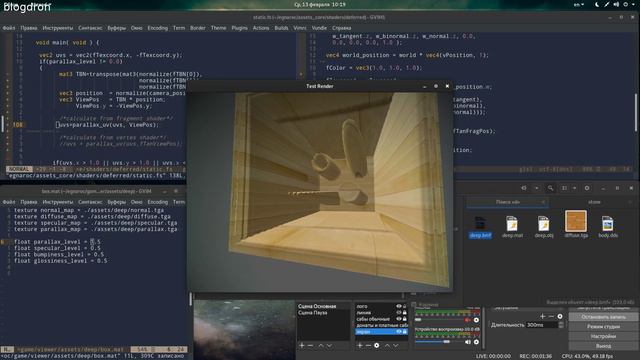640x360 pixels.
Task: Click Режим студии button in OBS
Action: [603, 327]
